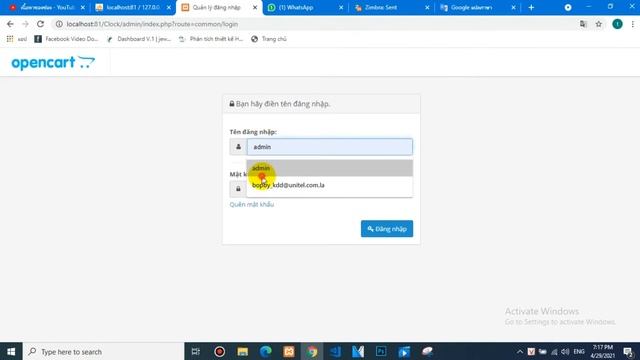Open Google Translate icon in address bar
The width and height of the screenshot is (640, 360).
[x=583, y=24]
